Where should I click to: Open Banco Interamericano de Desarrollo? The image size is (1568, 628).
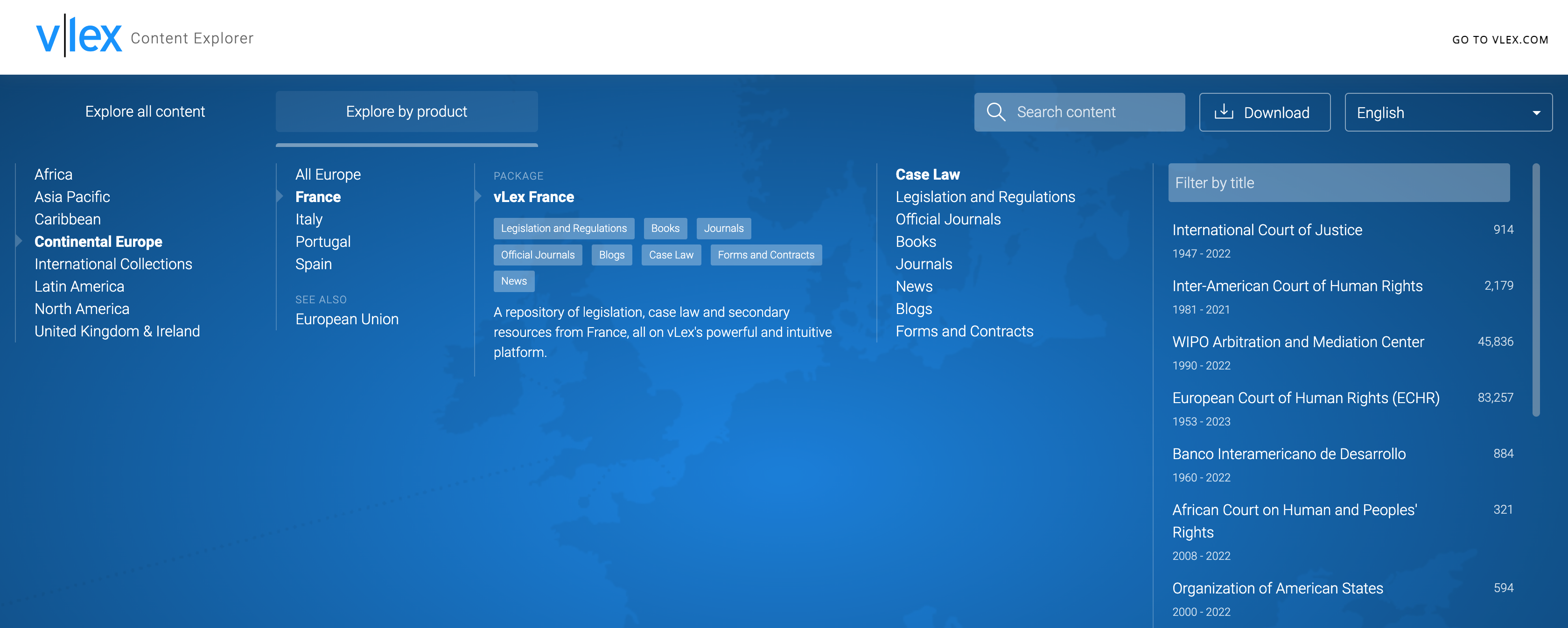click(1288, 454)
